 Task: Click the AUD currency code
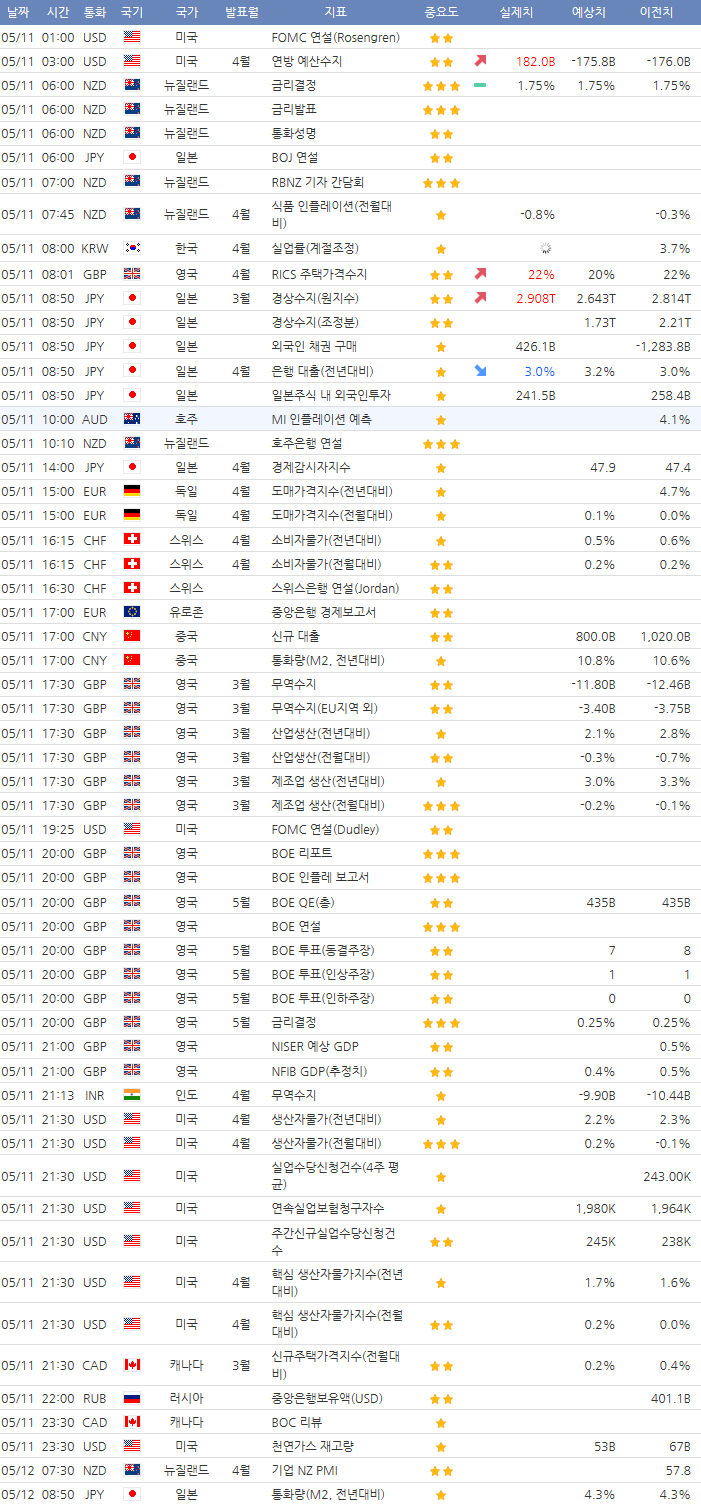click(x=95, y=419)
